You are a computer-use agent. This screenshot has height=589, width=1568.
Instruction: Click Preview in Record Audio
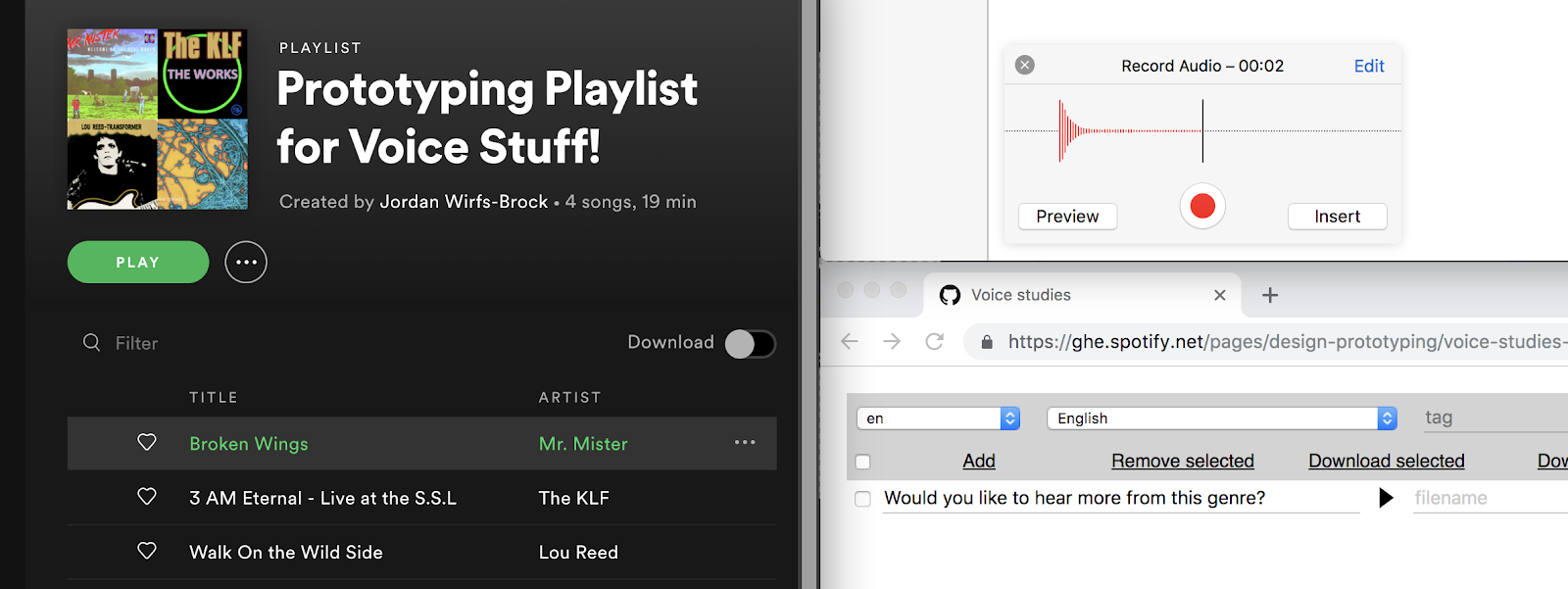[x=1067, y=217]
